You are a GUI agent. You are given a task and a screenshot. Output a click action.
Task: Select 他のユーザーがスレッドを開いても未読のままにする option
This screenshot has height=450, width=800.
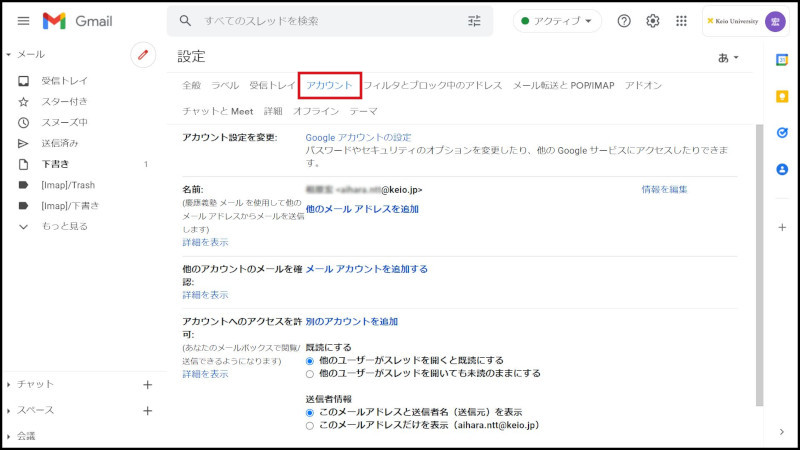310,373
